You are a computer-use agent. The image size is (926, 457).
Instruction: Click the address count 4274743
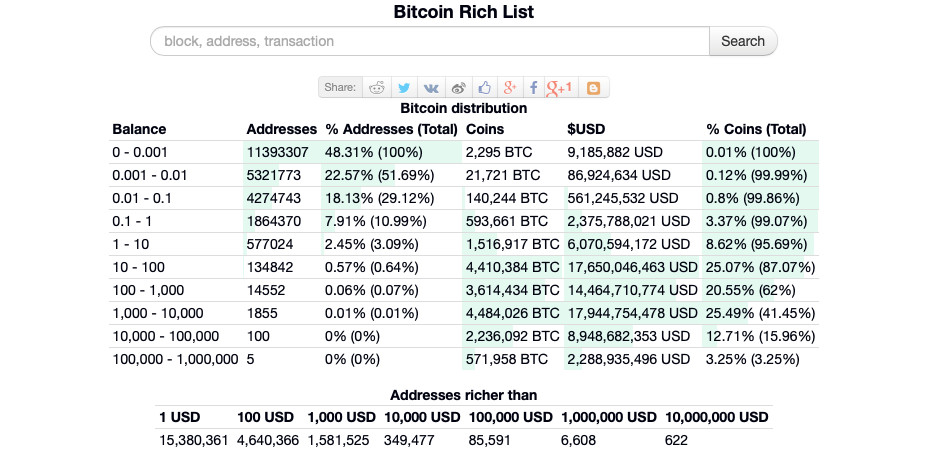pos(274,198)
